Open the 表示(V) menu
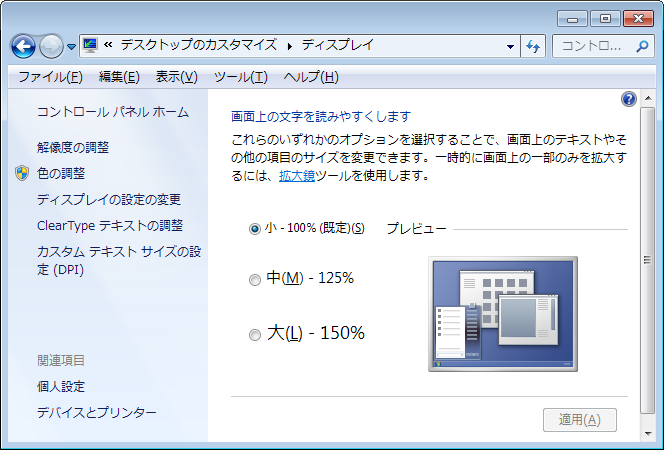This screenshot has height=450, width=664. click(177, 77)
